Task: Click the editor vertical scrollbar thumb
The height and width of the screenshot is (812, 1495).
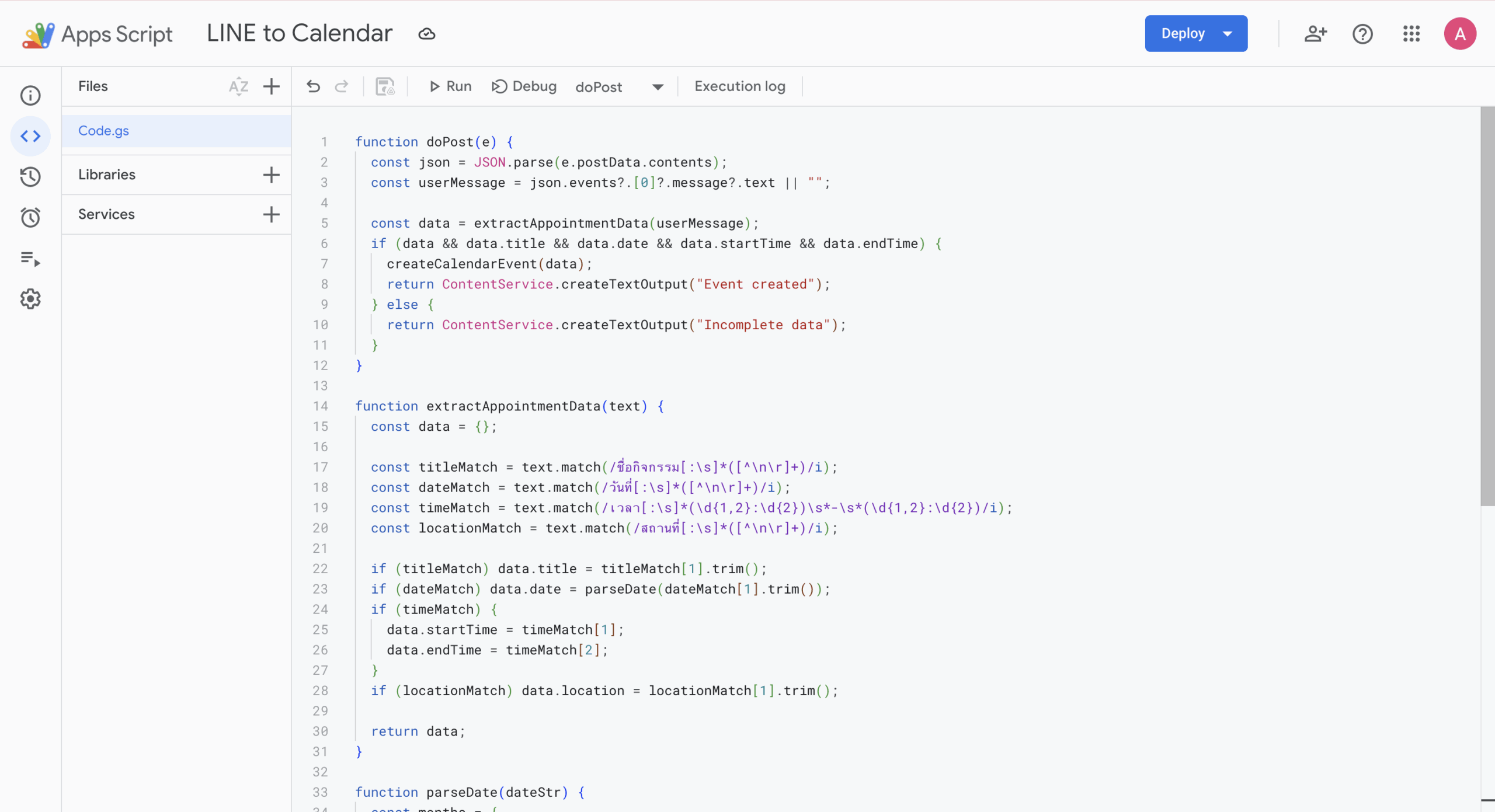Action: tap(1487, 305)
